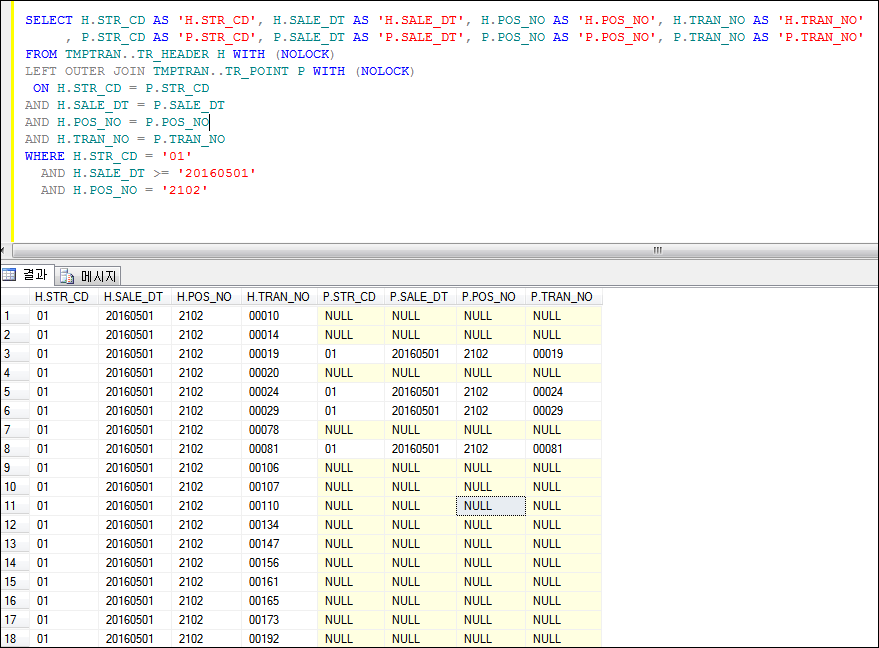Select row header number 11
This screenshot has height=648, width=879.
(15, 506)
